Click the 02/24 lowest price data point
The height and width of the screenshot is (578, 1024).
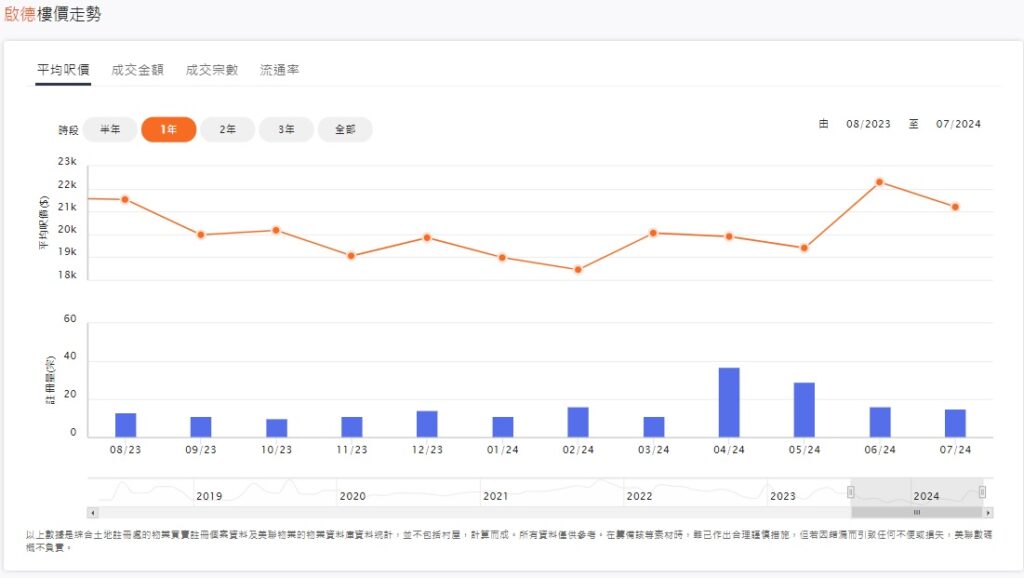(578, 270)
